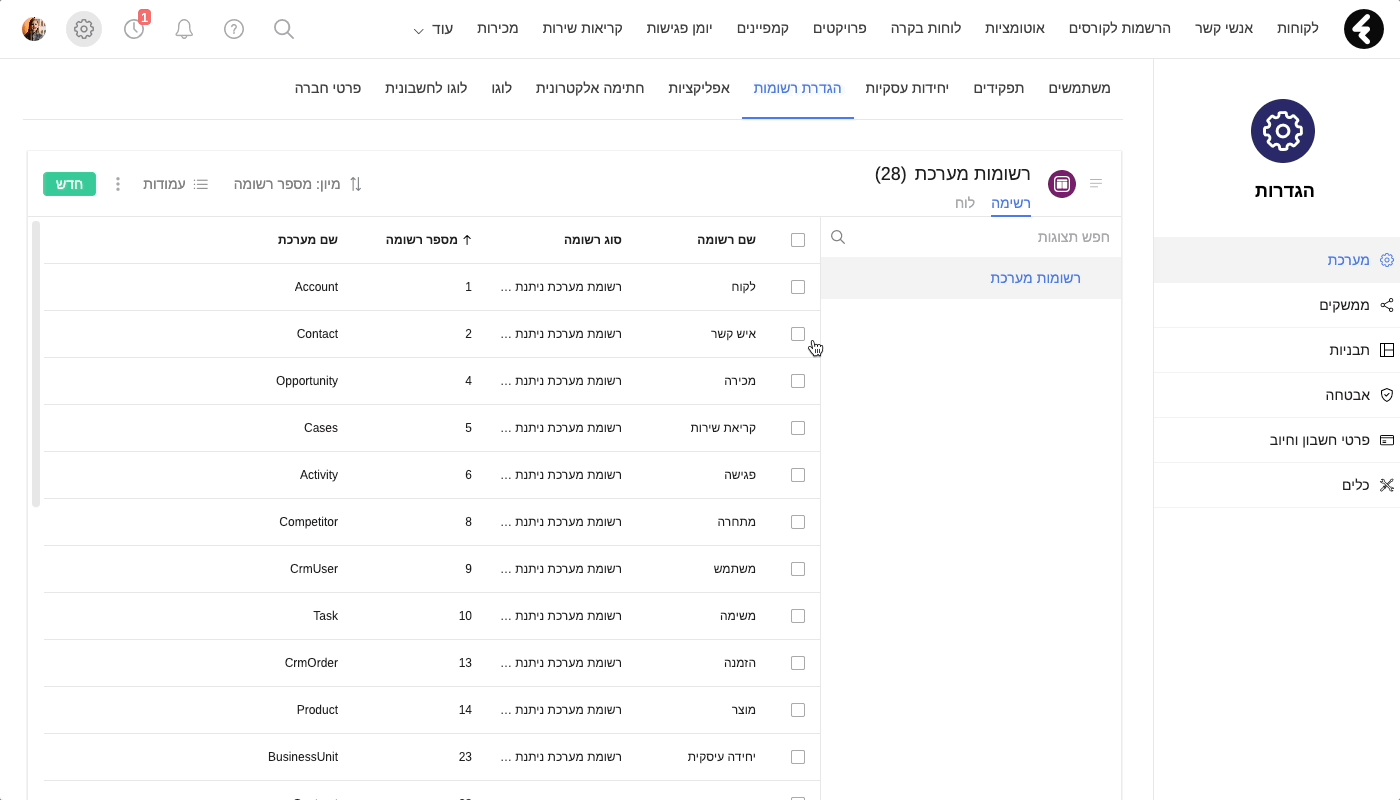This screenshot has height=800, width=1400.
Task: Click the app logo in top bar
Action: point(1363,29)
